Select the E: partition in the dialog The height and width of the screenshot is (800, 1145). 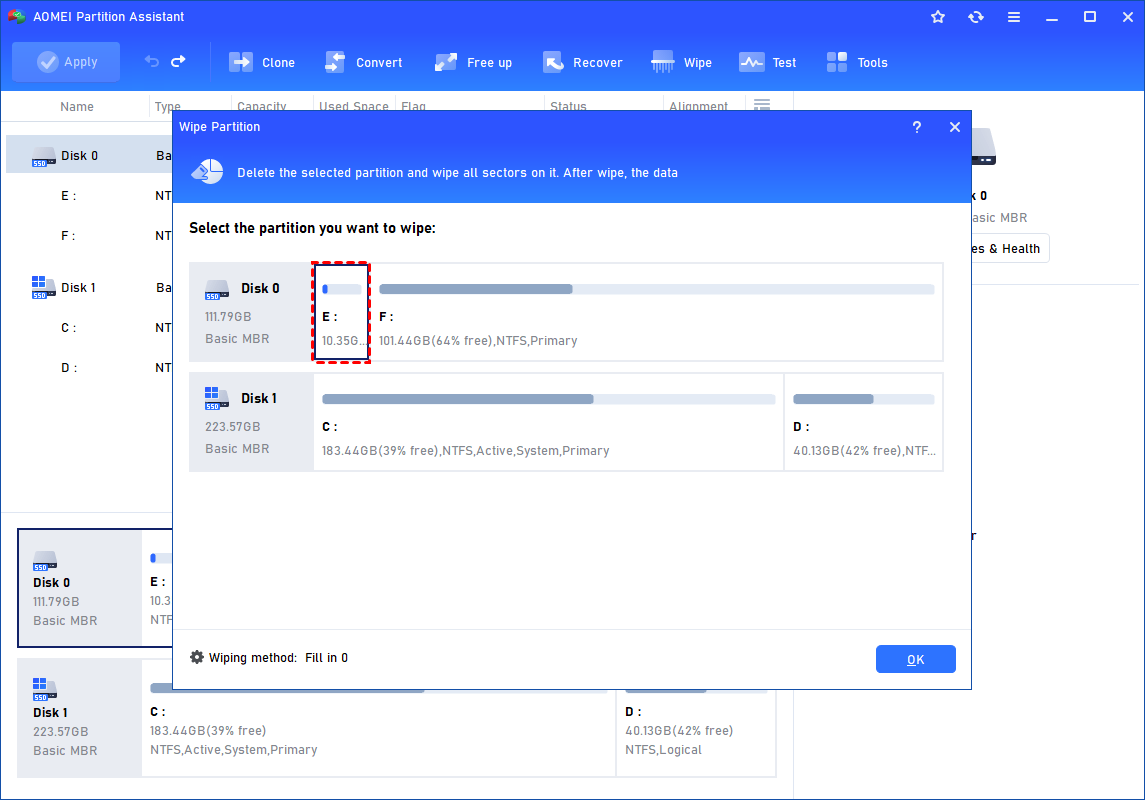point(341,312)
